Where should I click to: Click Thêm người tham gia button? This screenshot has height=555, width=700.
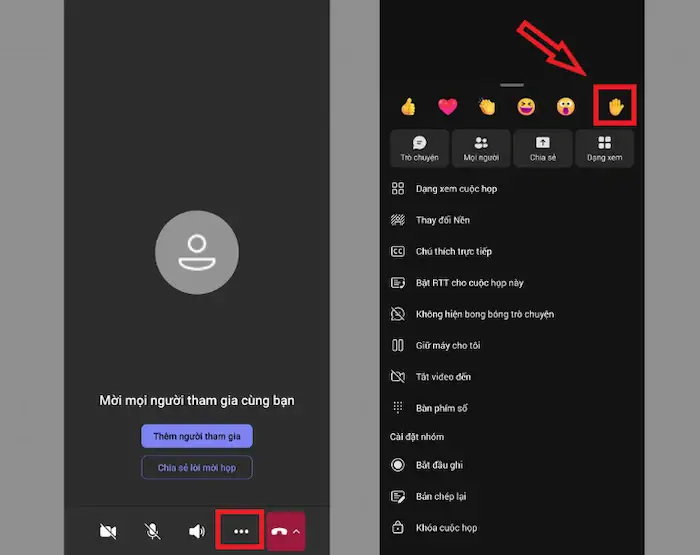point(197,436)
